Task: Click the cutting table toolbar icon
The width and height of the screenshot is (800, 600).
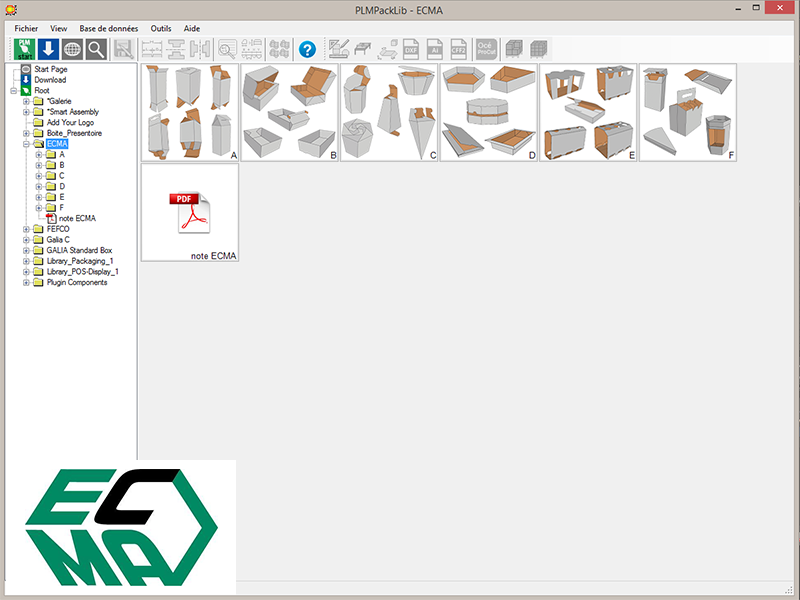Action: [363, 49]
